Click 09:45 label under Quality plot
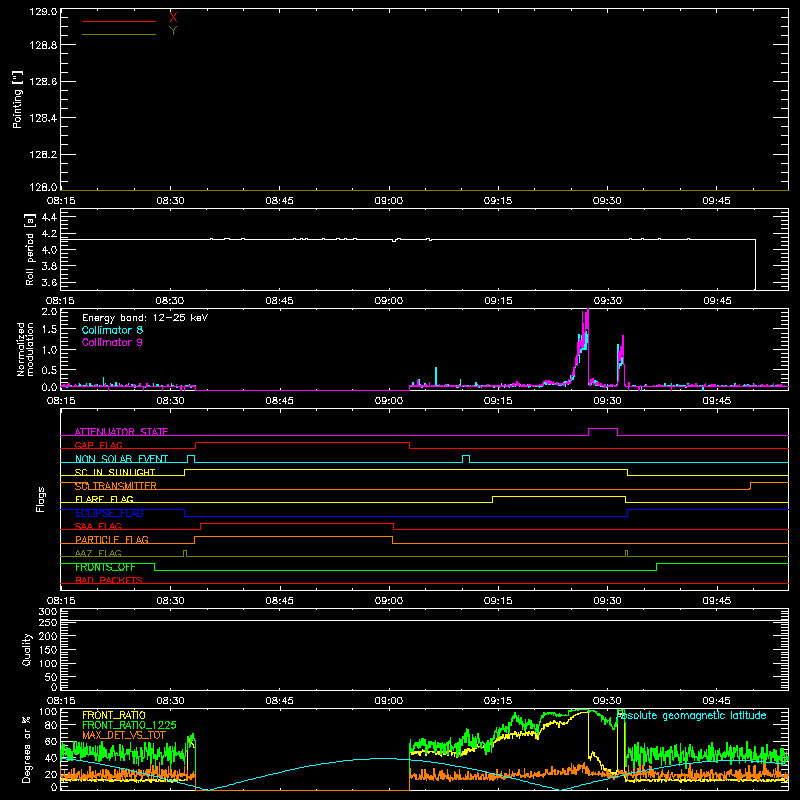The image size is (800, 800). click(716, 701)
